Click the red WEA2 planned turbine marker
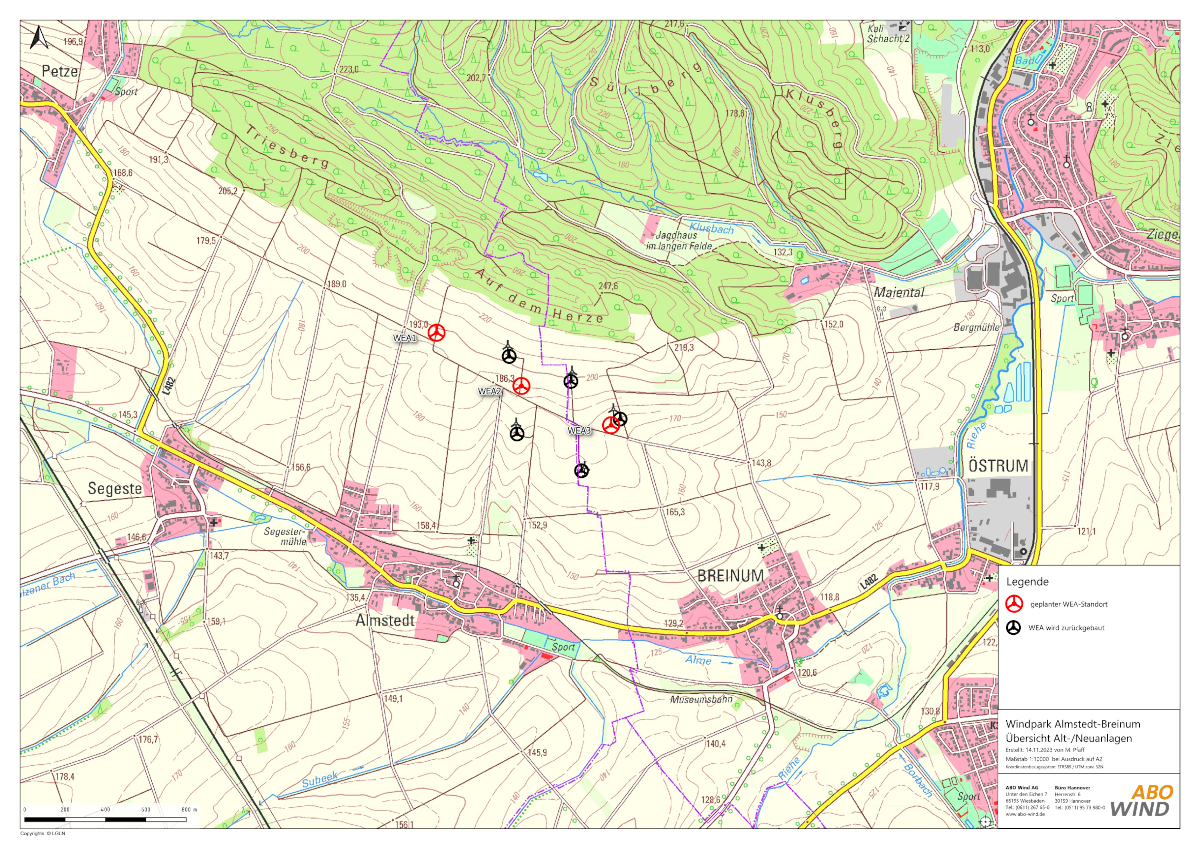Viewport: 1200px width, 849px height. click(x=522, y=386)
